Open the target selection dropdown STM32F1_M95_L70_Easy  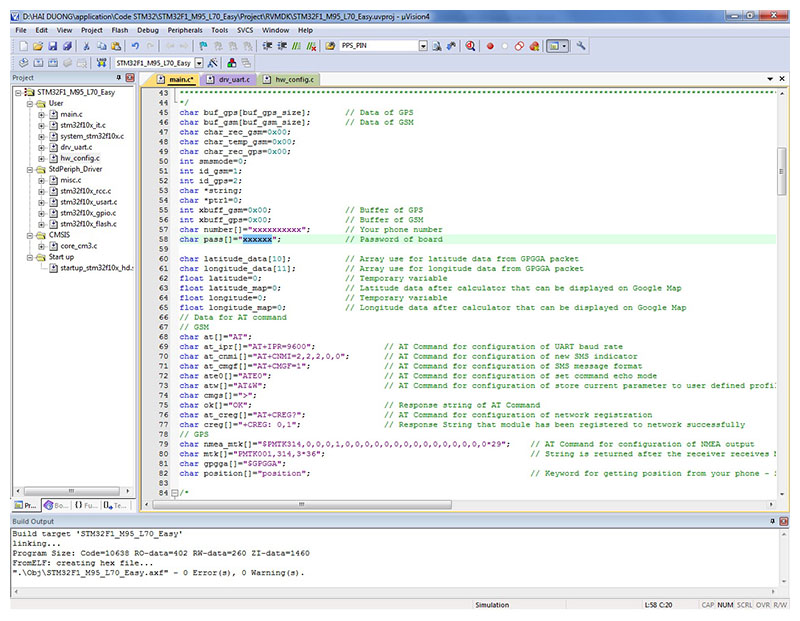pos(198,63)
